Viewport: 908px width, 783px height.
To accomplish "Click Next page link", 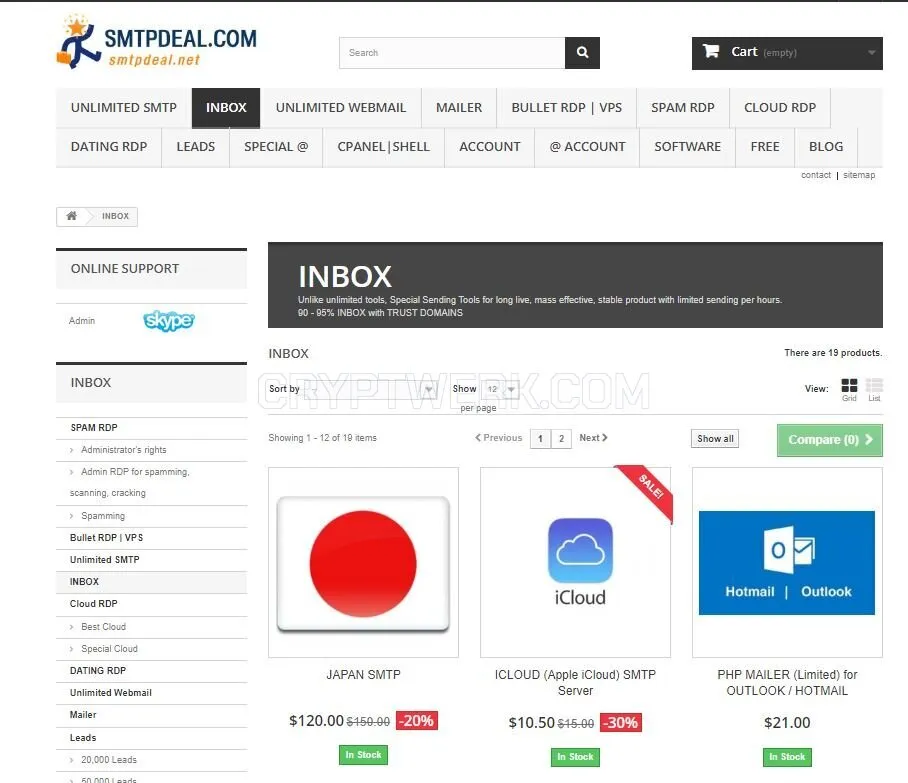I will 593,438.
